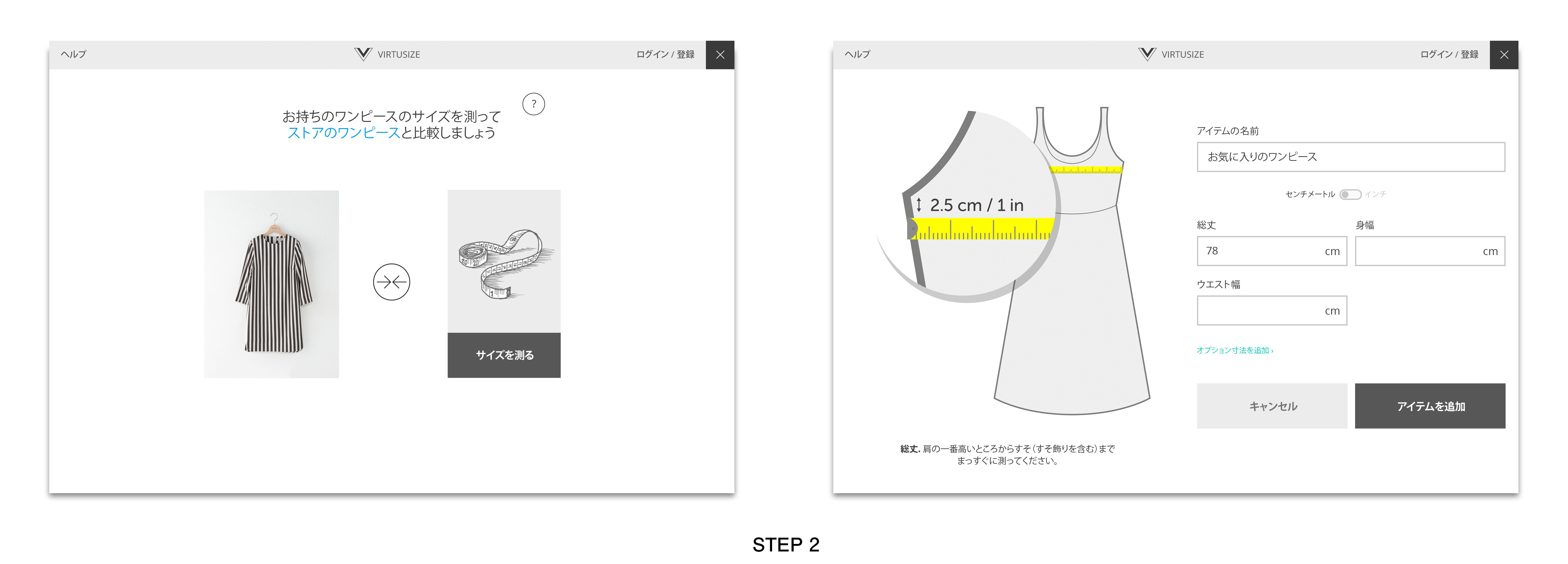The height and width of the screenshot is (564, 1568).
Task: Click the アイテムを追加 button
Action: [x=1430, y=406]
